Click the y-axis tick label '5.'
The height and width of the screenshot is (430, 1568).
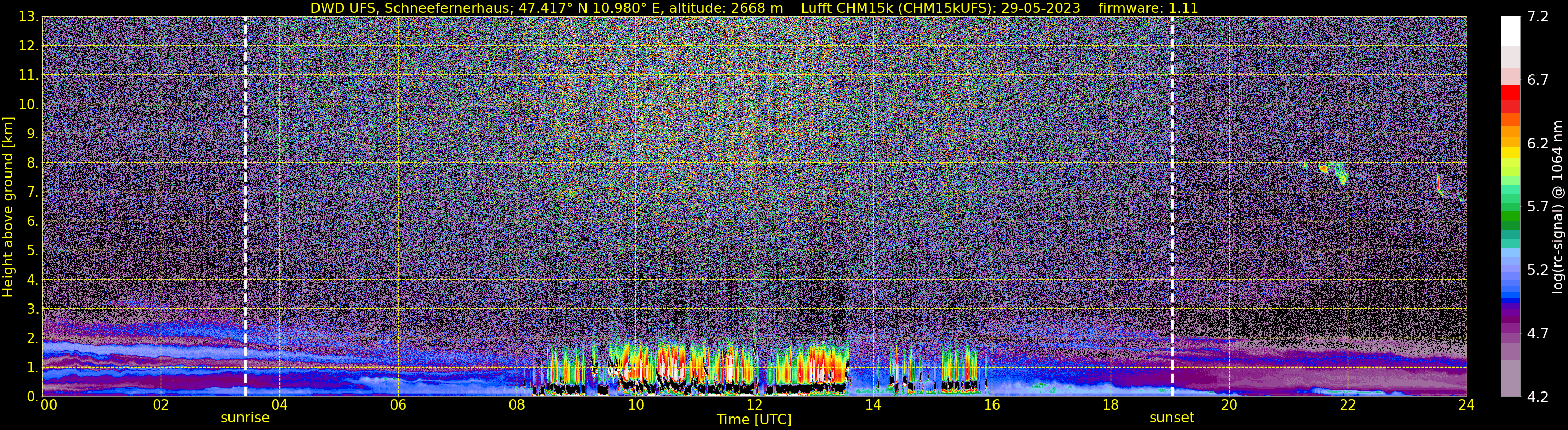click(x=32, y=250)
